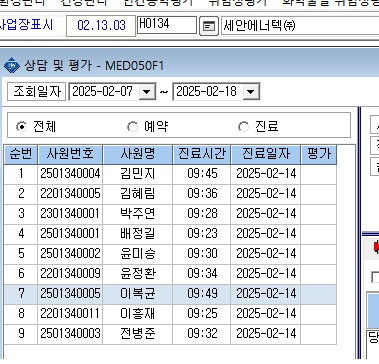Select the 예약 radio button
This screenshot has width=379, height=364.
pyautogui.click(x=132, y=127)
